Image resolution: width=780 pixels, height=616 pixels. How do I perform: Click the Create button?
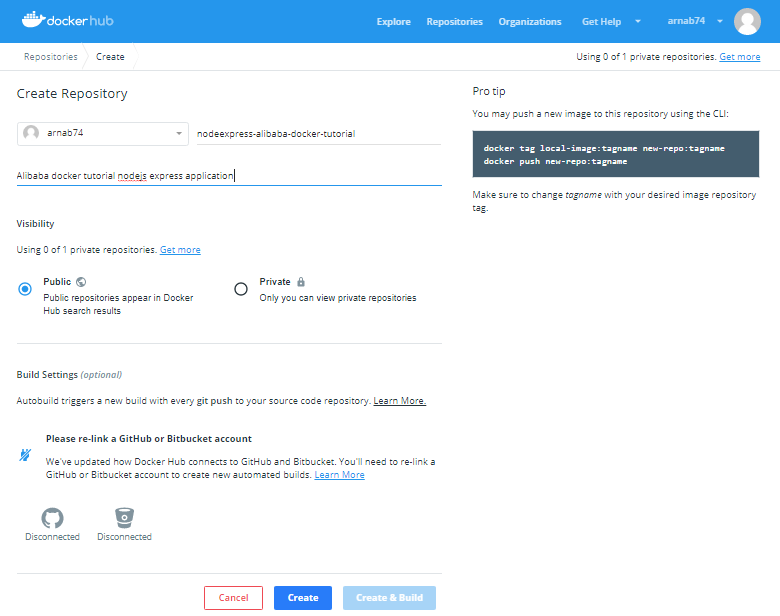303,598
